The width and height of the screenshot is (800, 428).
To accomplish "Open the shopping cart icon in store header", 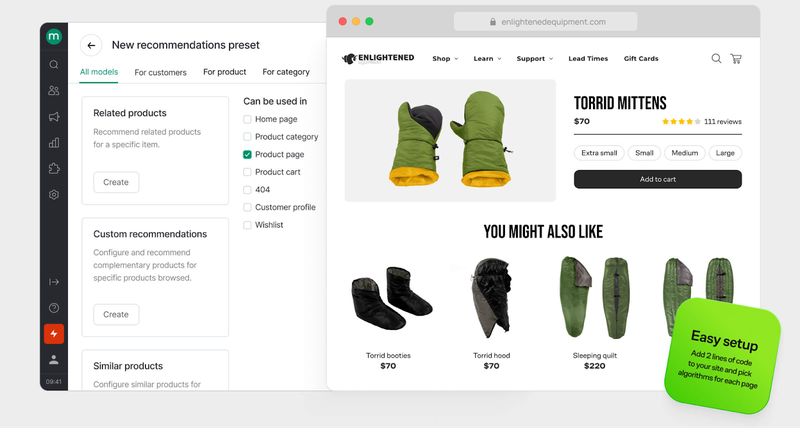I will pos(736,59).
